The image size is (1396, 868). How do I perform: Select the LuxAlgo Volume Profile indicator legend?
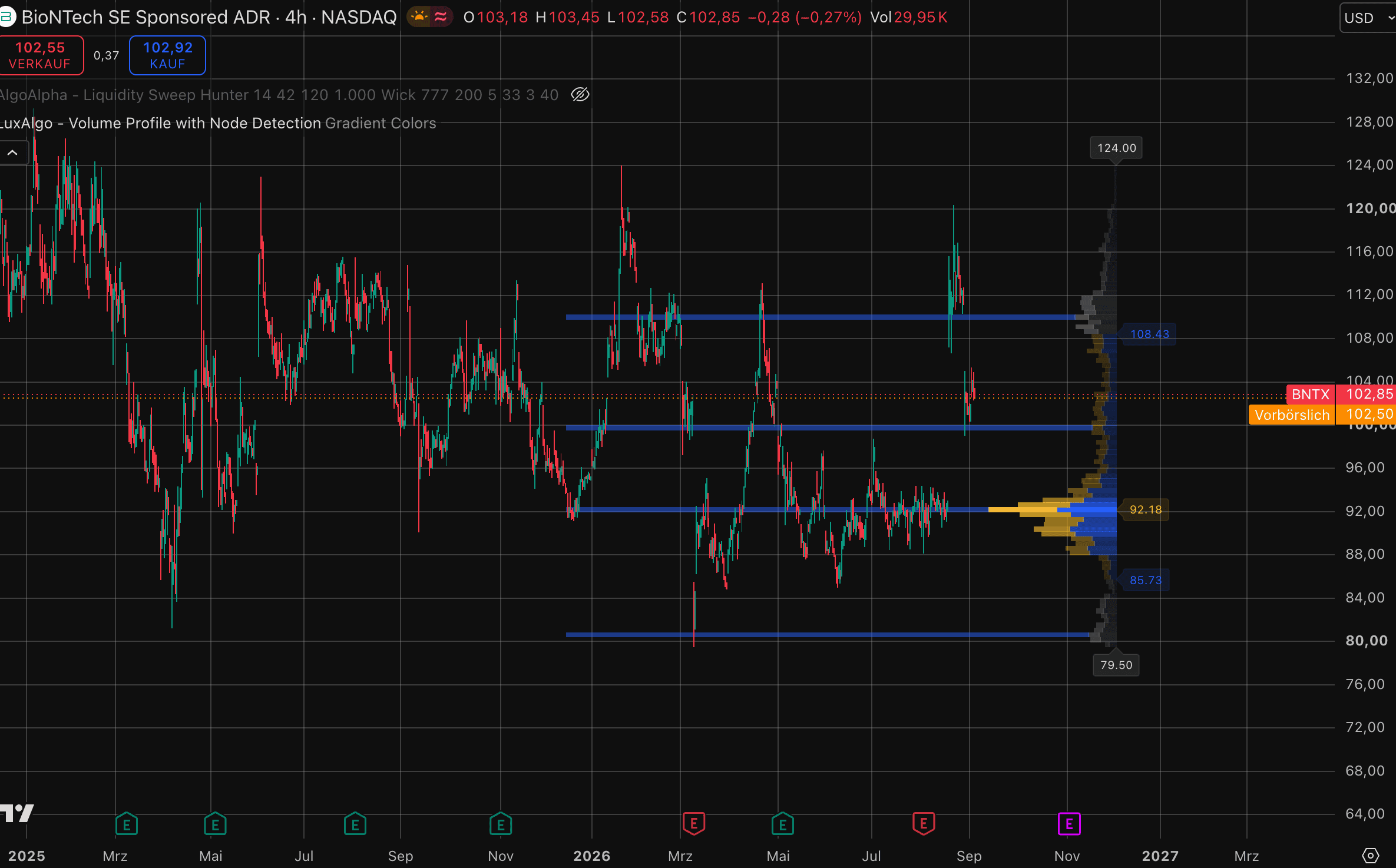(218, 123)
